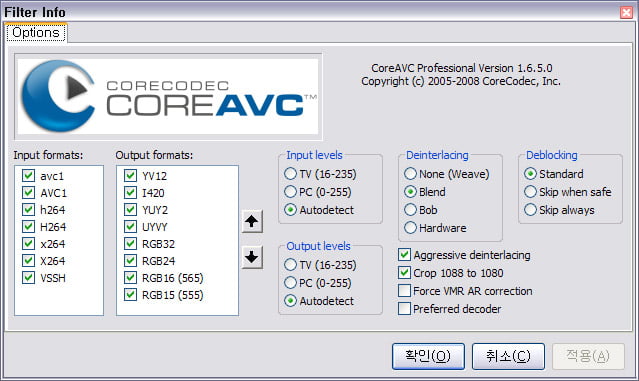
Task: Uncheck the YUY2 output format
Action: [x=130, y=209]
